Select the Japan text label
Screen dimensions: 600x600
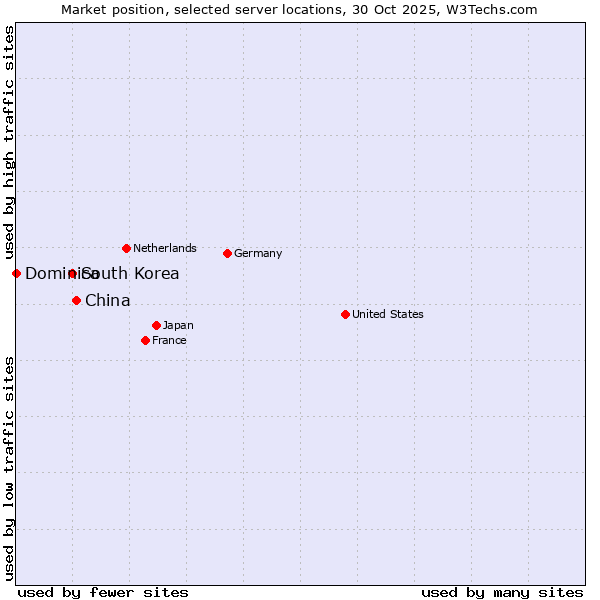tap(178, 325)
